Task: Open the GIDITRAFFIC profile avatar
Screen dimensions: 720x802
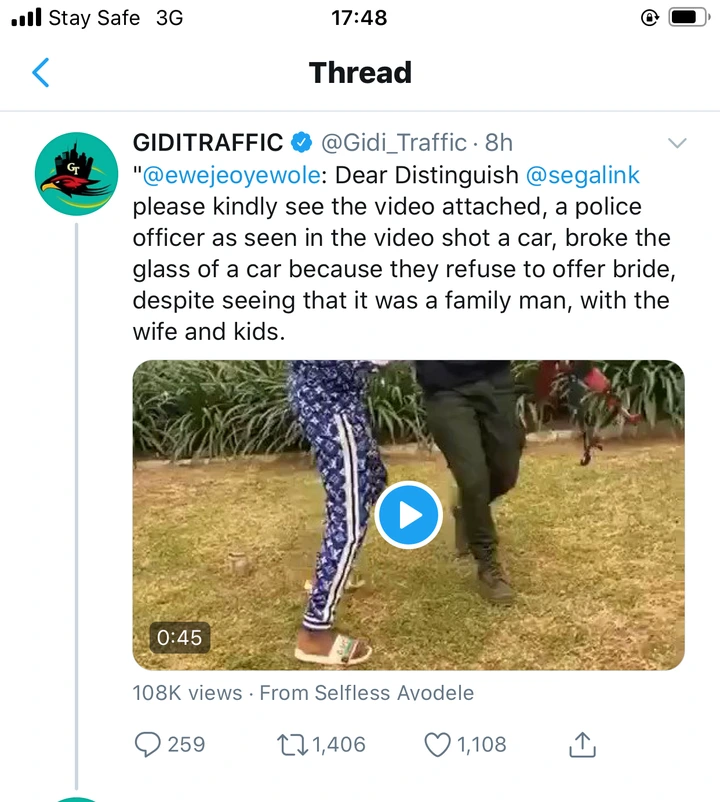Action: click(76, 174)
